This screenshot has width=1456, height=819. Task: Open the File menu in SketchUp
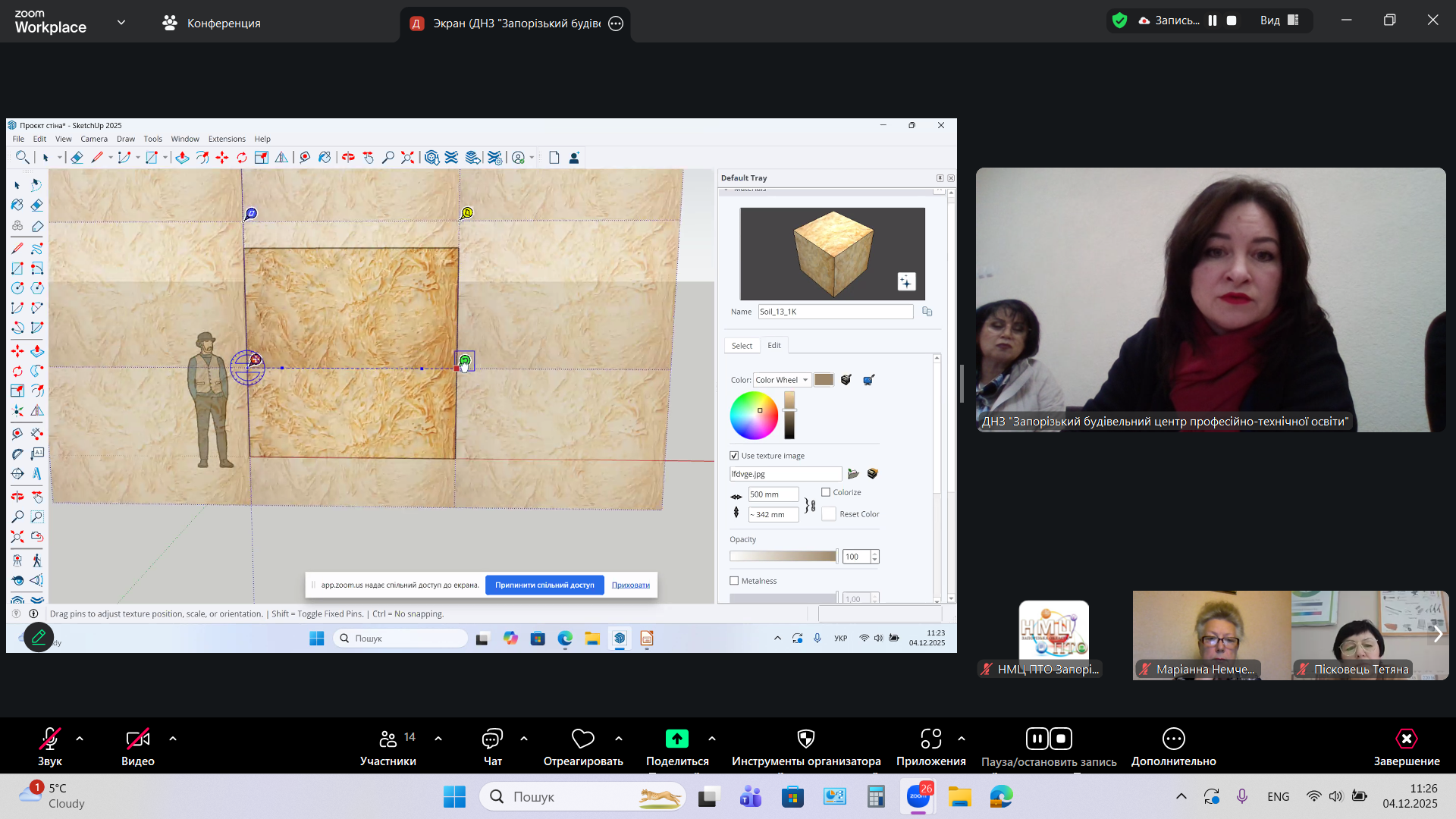click(18, 139)
